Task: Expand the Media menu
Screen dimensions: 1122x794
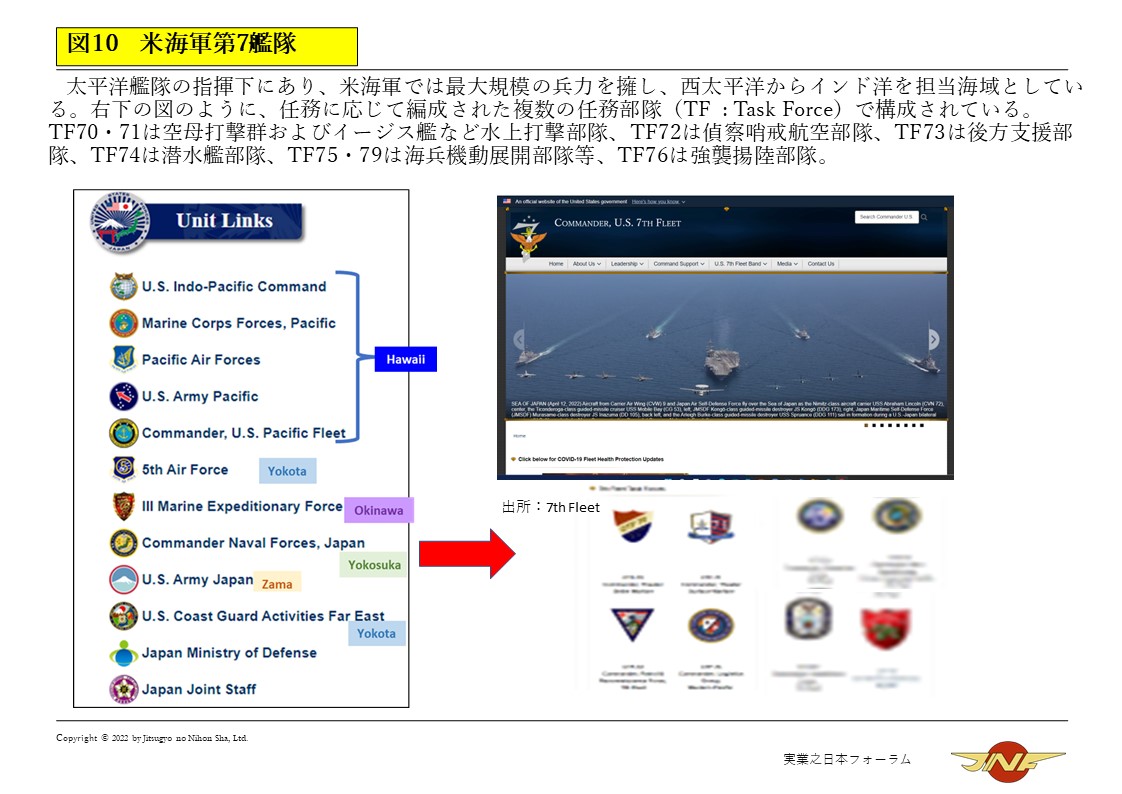Action: tap(787, 264)
